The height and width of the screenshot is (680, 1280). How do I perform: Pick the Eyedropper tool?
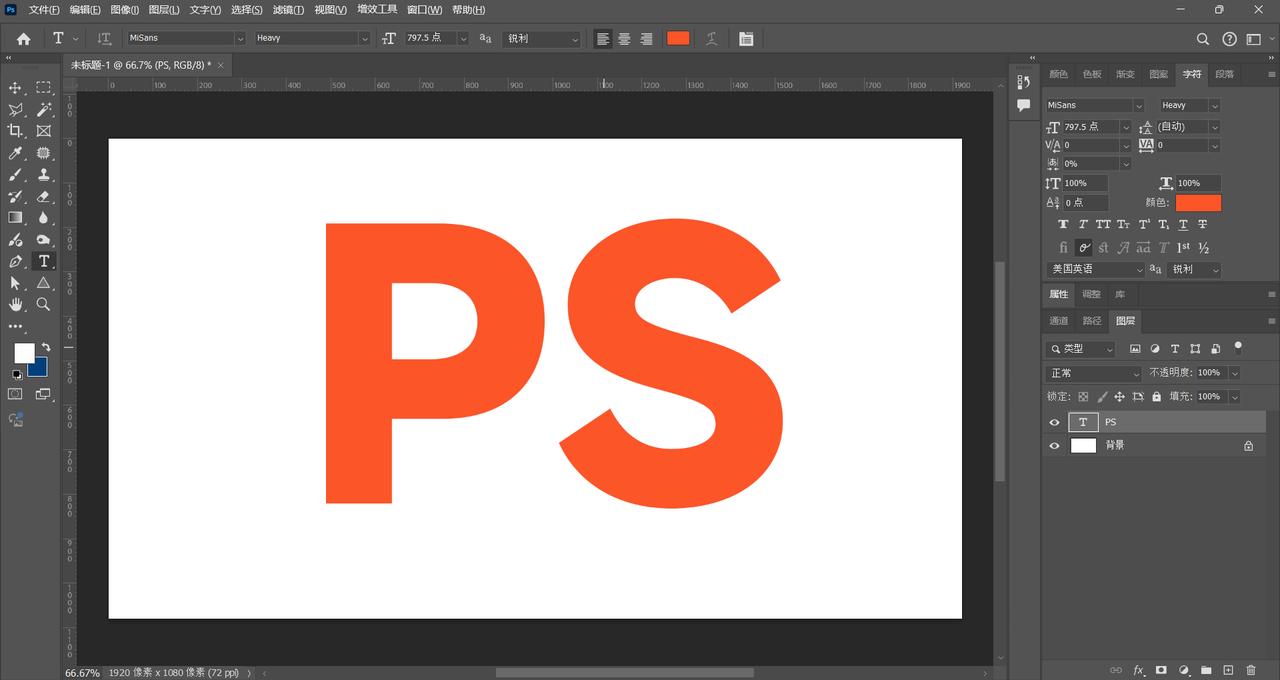[x=15, y=153]
